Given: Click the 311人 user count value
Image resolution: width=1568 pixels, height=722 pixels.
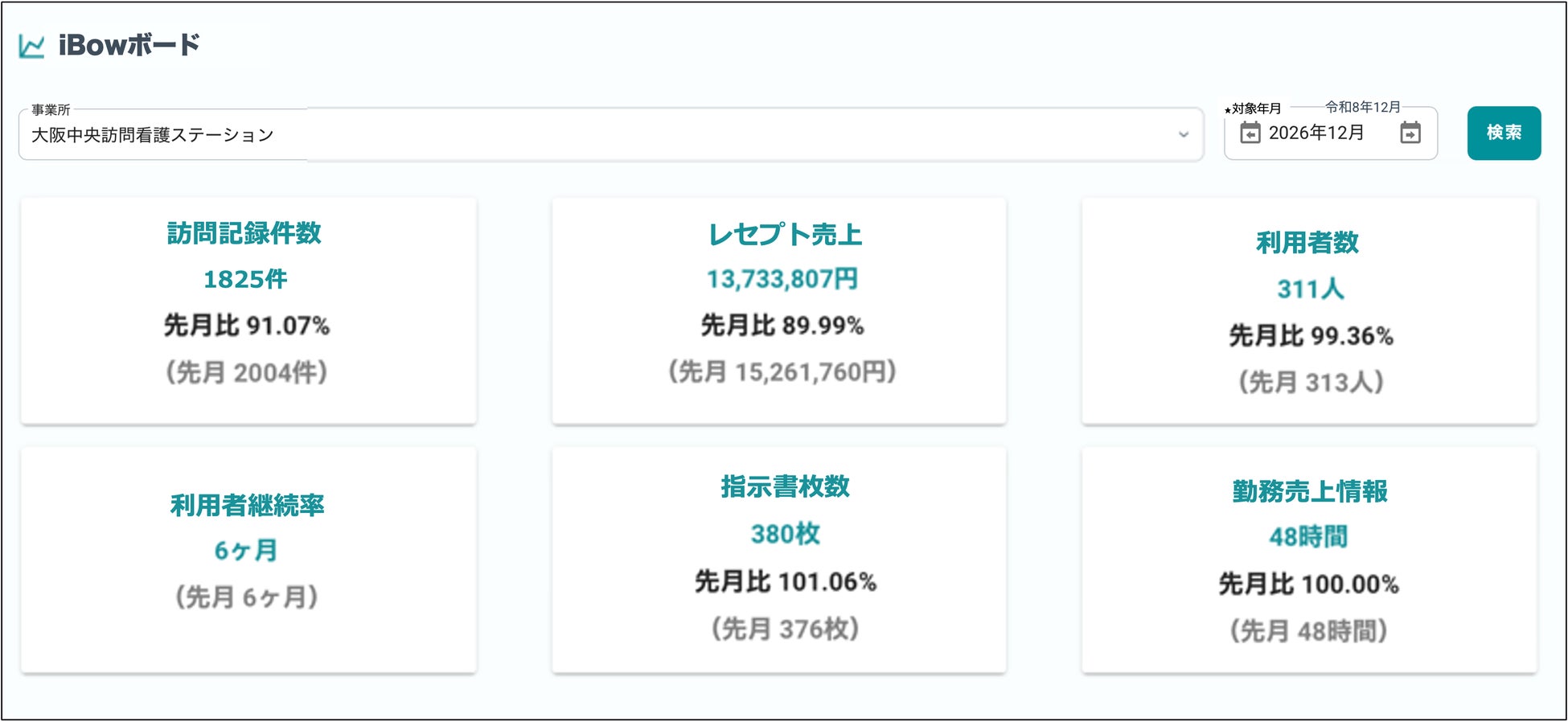Looking at the screenshot, I should click(1310, 289).
